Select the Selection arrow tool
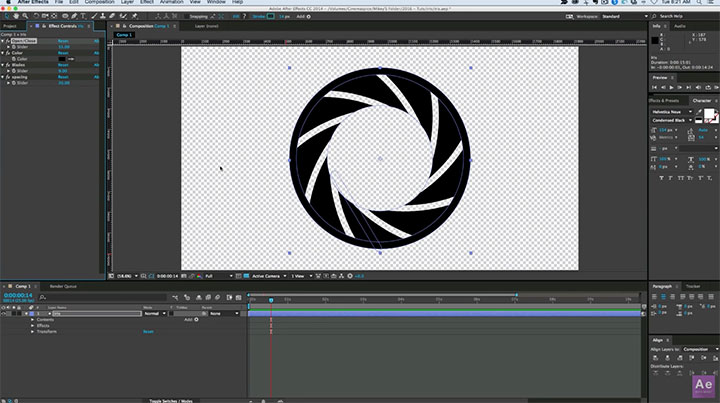The width and height of the screenshot is (720, 403). (x=6, y=16)
